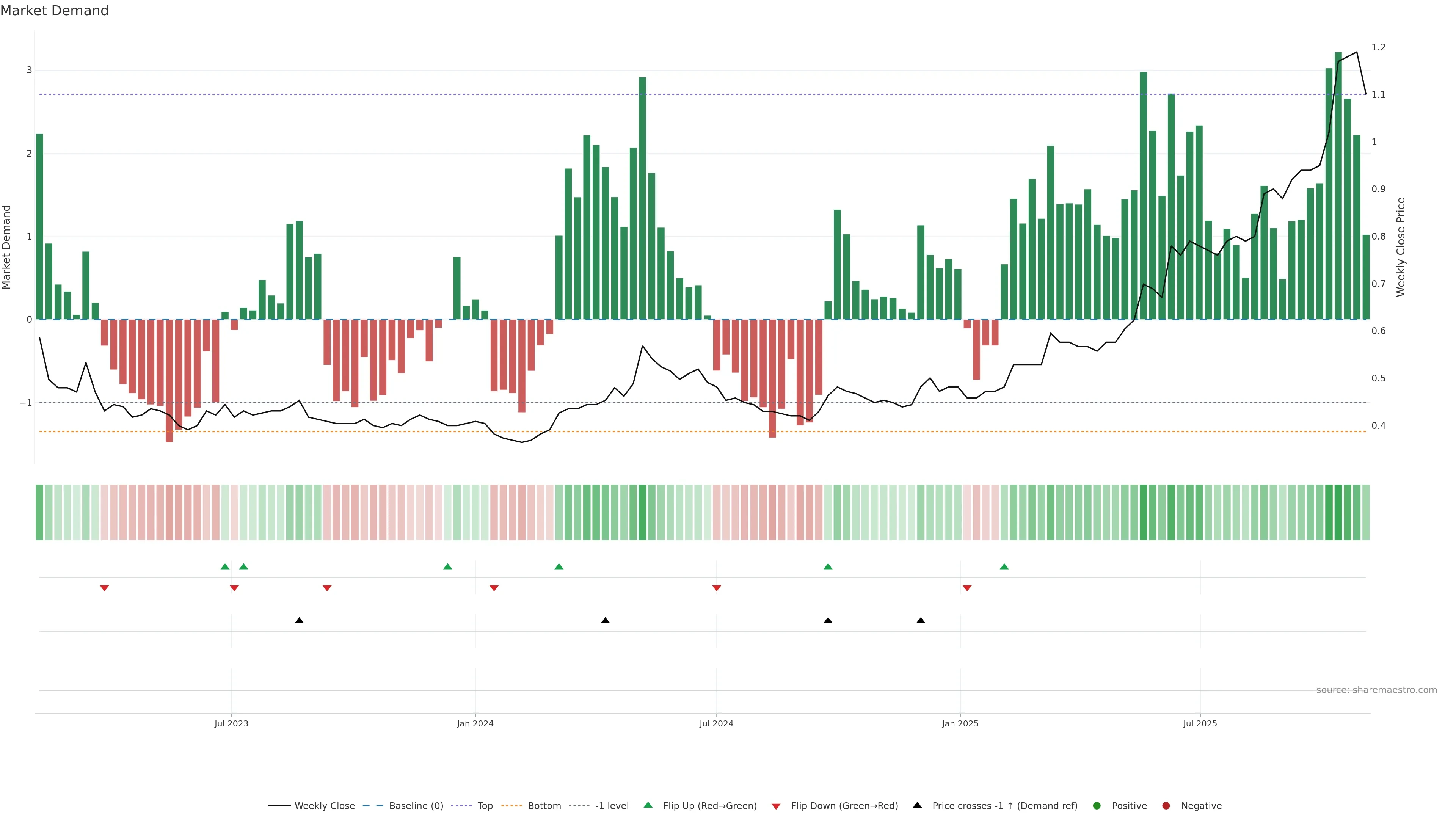This screenshot has width=1456, height=819.
Task: Click the Market Demand chart title
Action: tap(54, 11)
